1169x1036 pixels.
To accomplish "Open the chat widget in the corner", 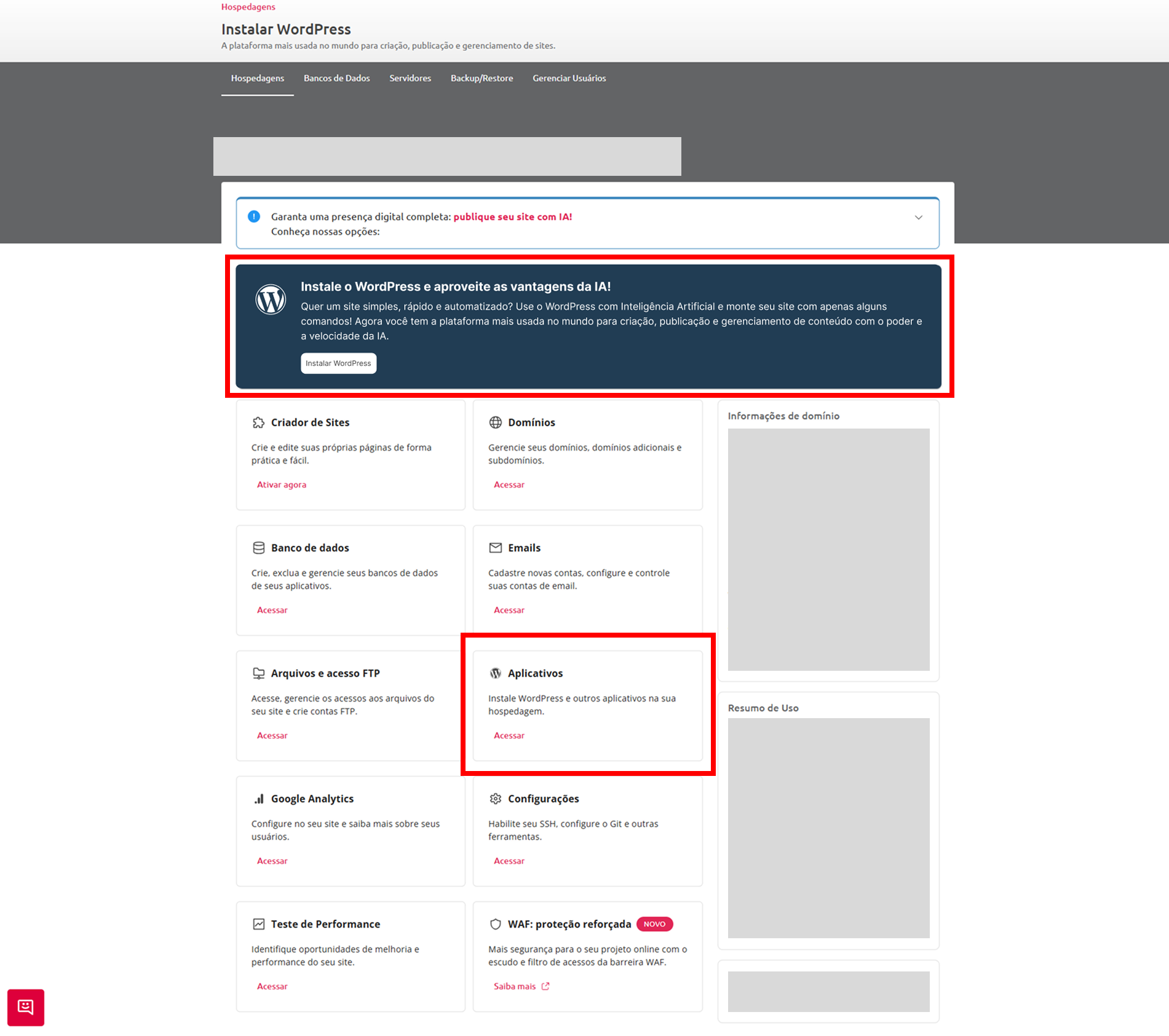I will point(26,1007).
